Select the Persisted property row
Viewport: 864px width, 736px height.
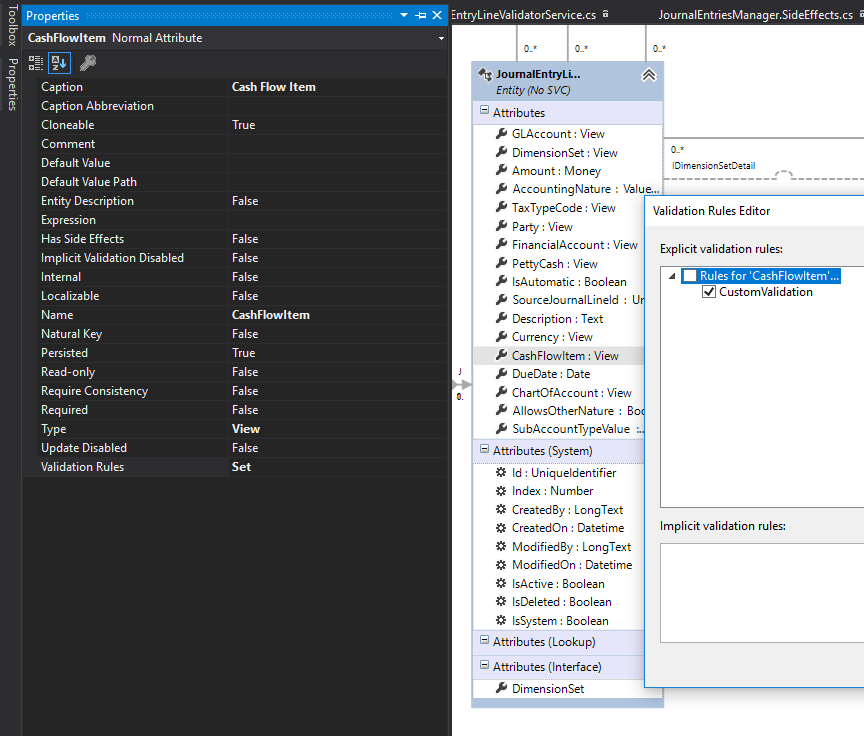(242, 353)
